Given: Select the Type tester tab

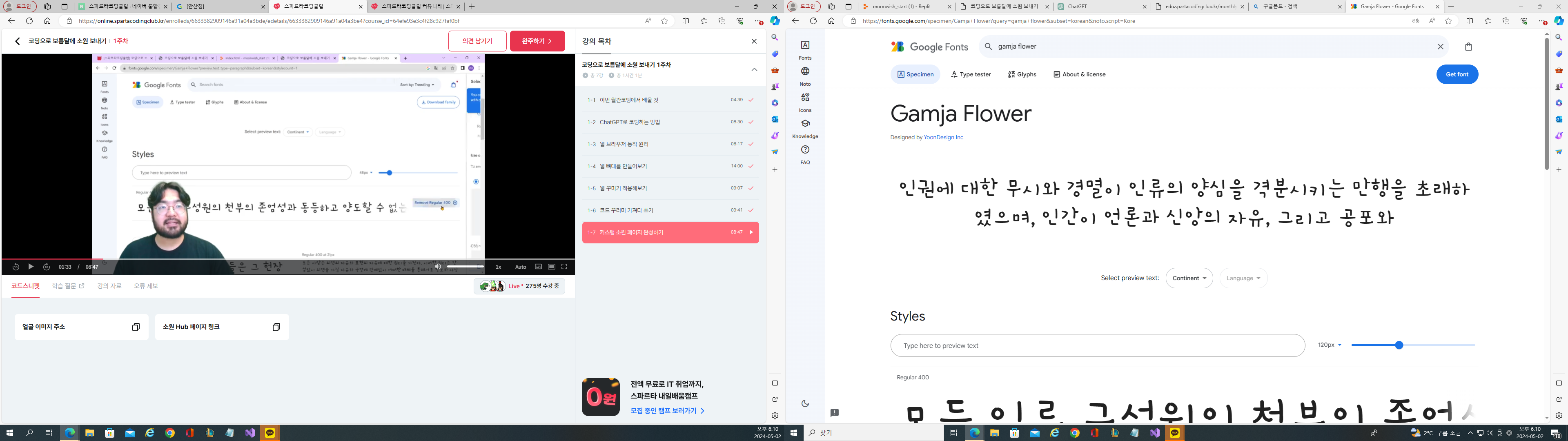Looking at the screenshot, I should (971, 74).
